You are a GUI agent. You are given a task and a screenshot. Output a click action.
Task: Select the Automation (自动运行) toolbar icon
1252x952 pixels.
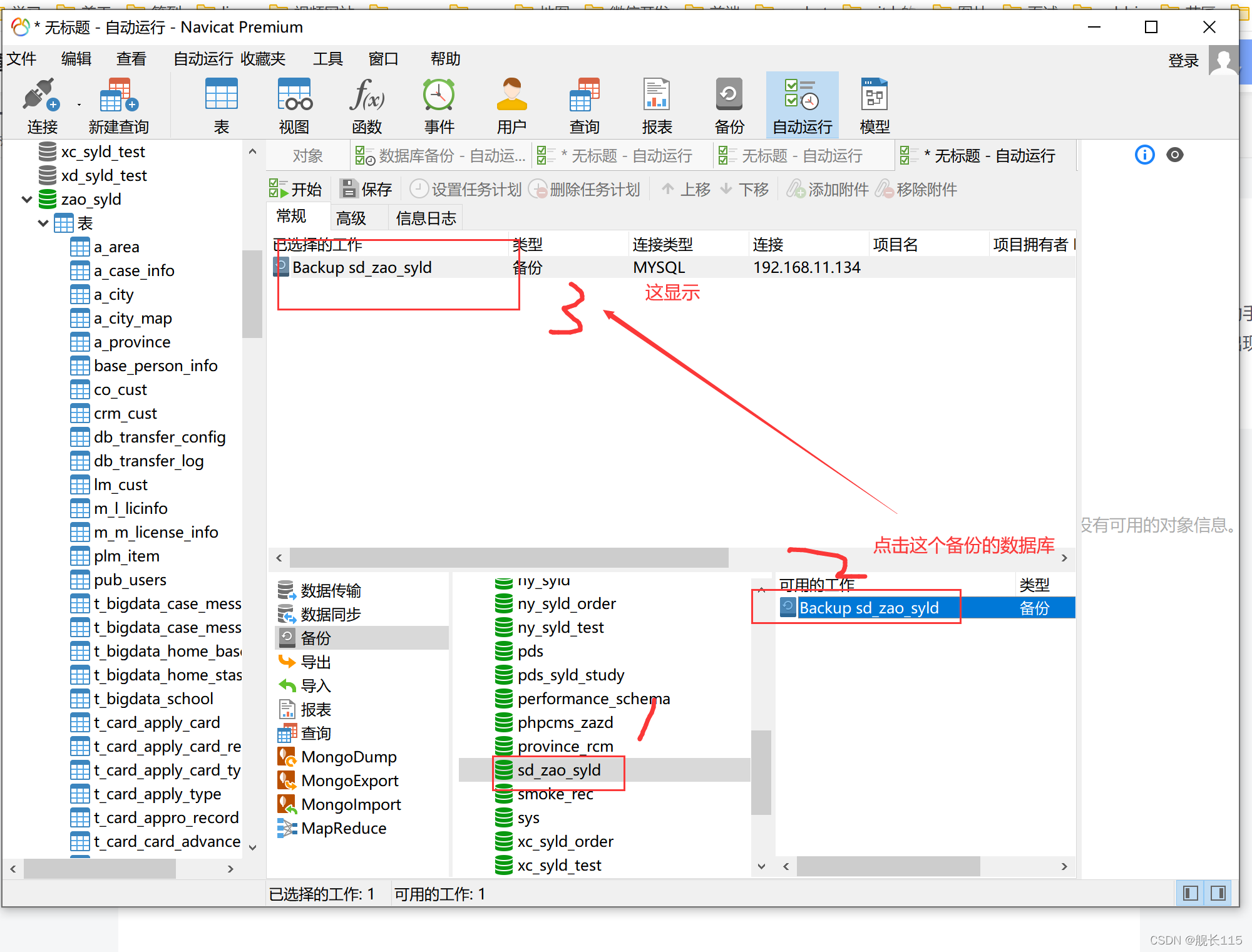[x=803, y=106]
